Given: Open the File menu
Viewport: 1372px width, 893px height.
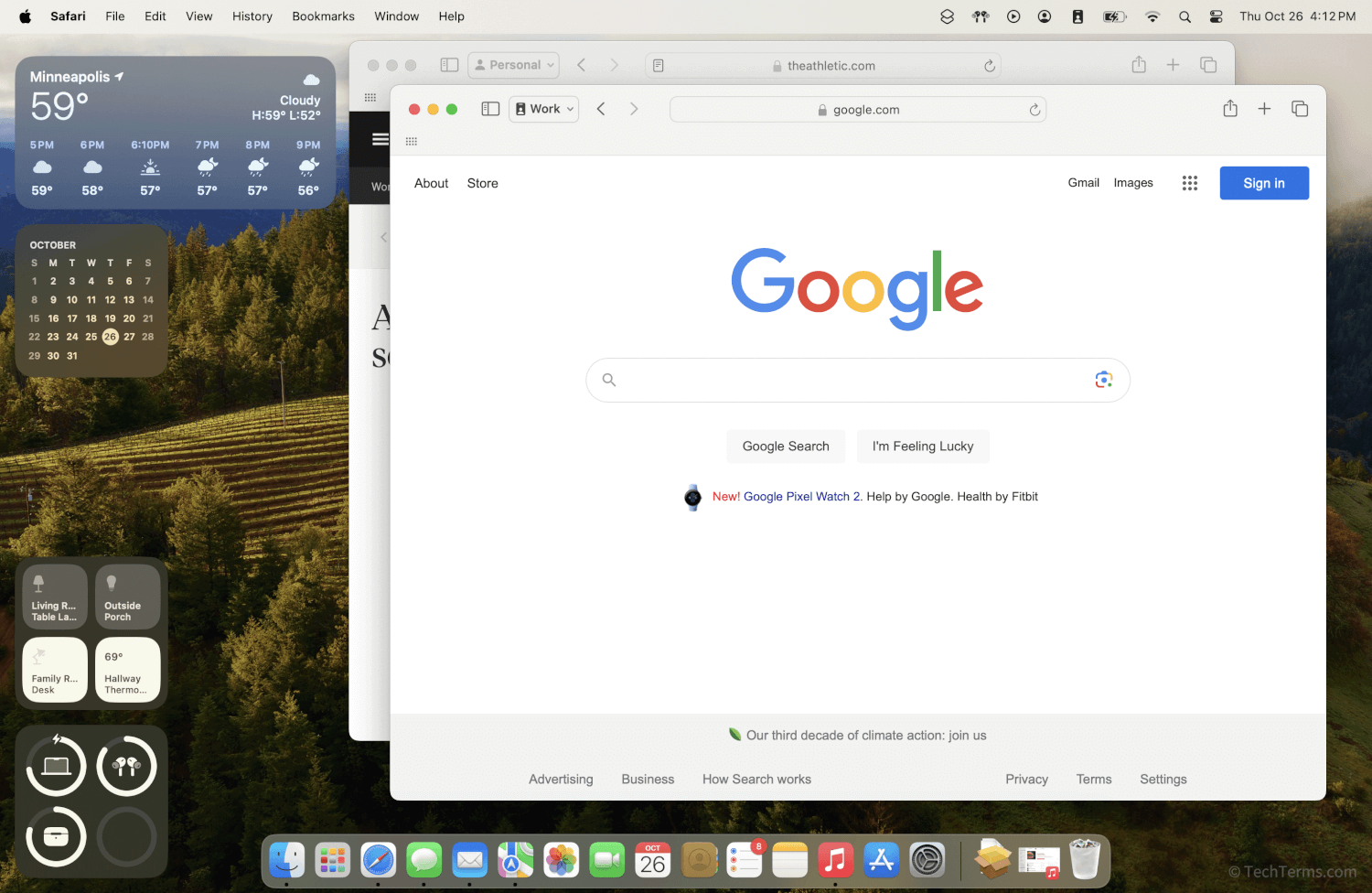Looking at the screenshot, I should [x=115, y=16].
